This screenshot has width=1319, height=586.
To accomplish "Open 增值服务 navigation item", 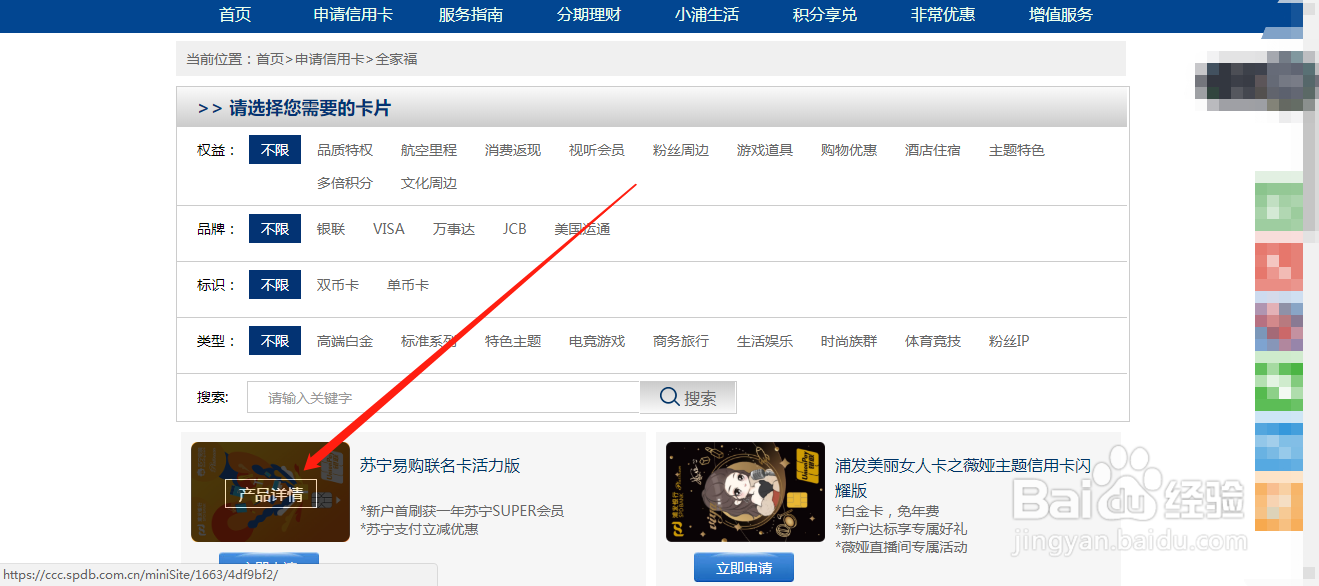I will 1061,15.
